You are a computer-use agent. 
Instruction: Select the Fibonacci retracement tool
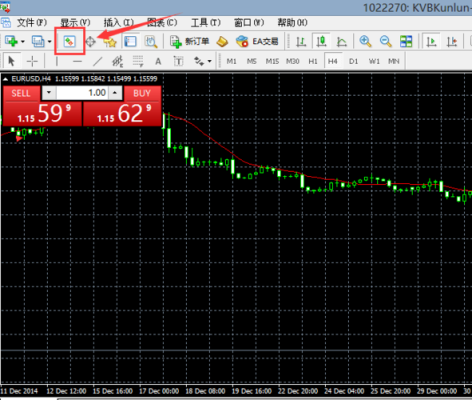138,61
